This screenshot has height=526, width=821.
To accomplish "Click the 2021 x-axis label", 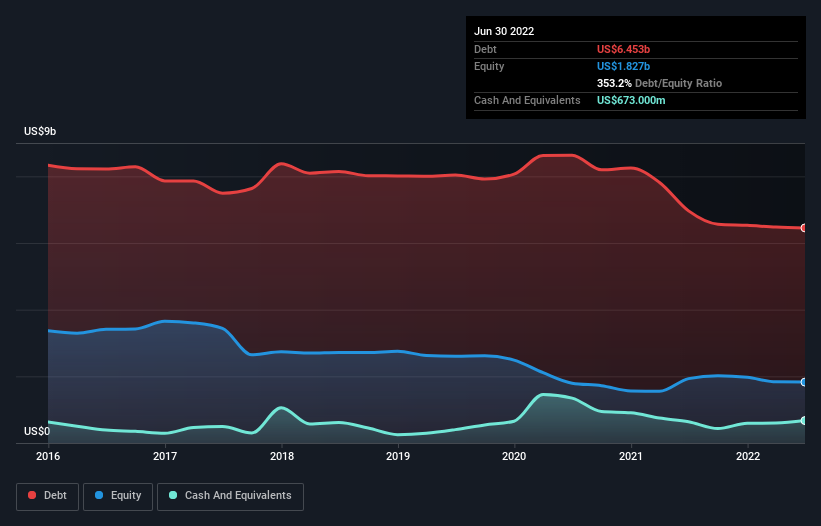I will (631, 456).
